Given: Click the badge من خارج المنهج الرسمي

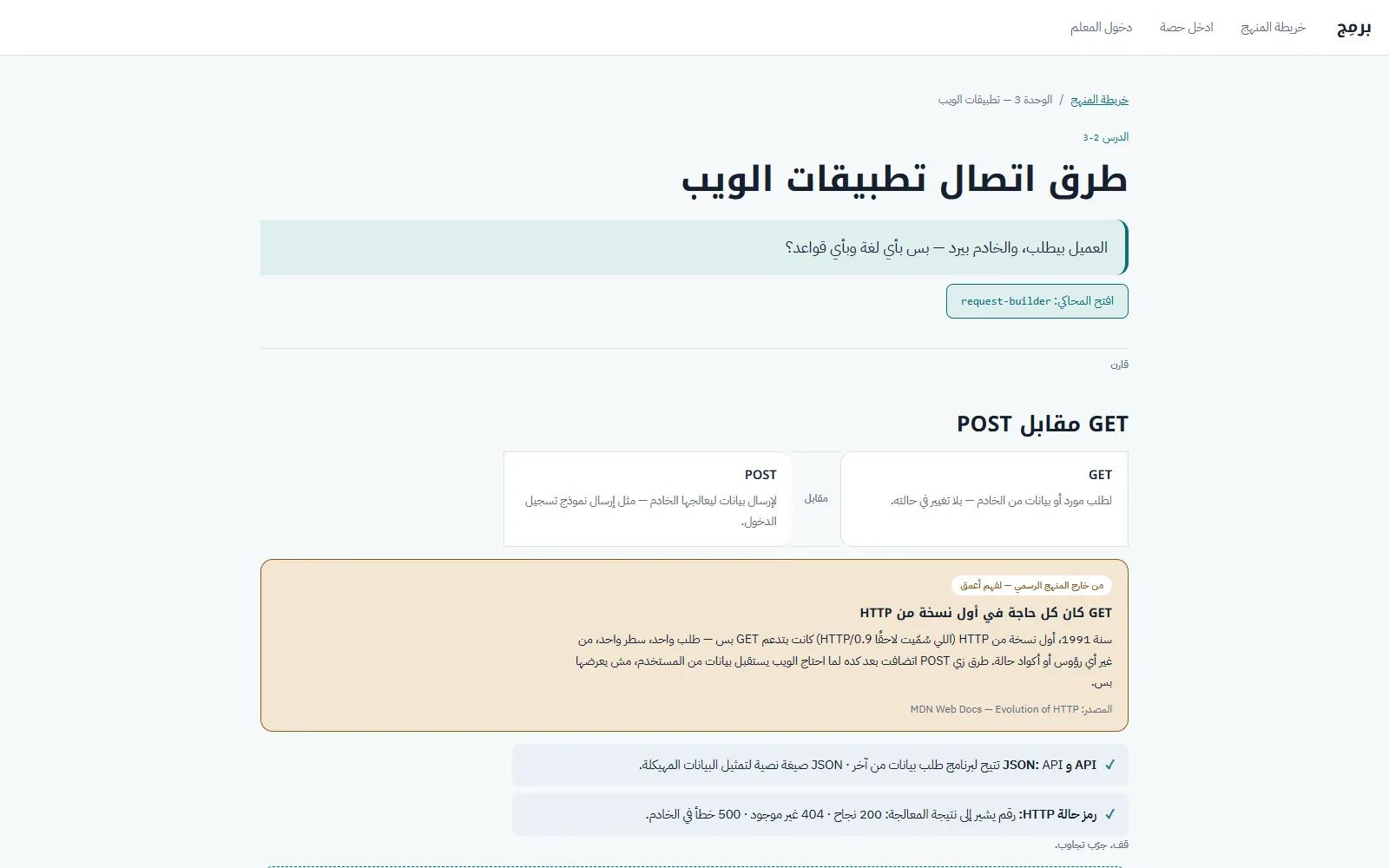Looking at the screenshot, I should [x=1031, y=586].
